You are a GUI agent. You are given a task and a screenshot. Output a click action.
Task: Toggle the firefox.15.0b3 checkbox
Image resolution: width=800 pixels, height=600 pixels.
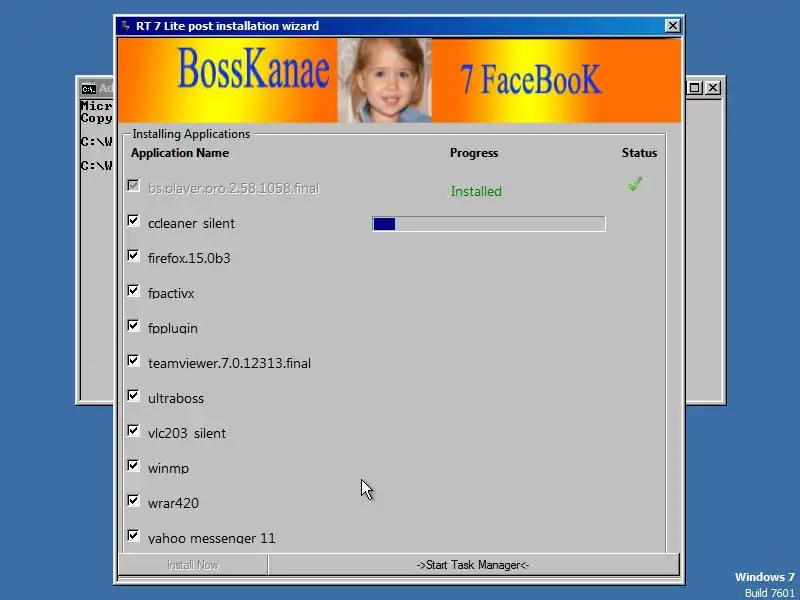(133, 255)
